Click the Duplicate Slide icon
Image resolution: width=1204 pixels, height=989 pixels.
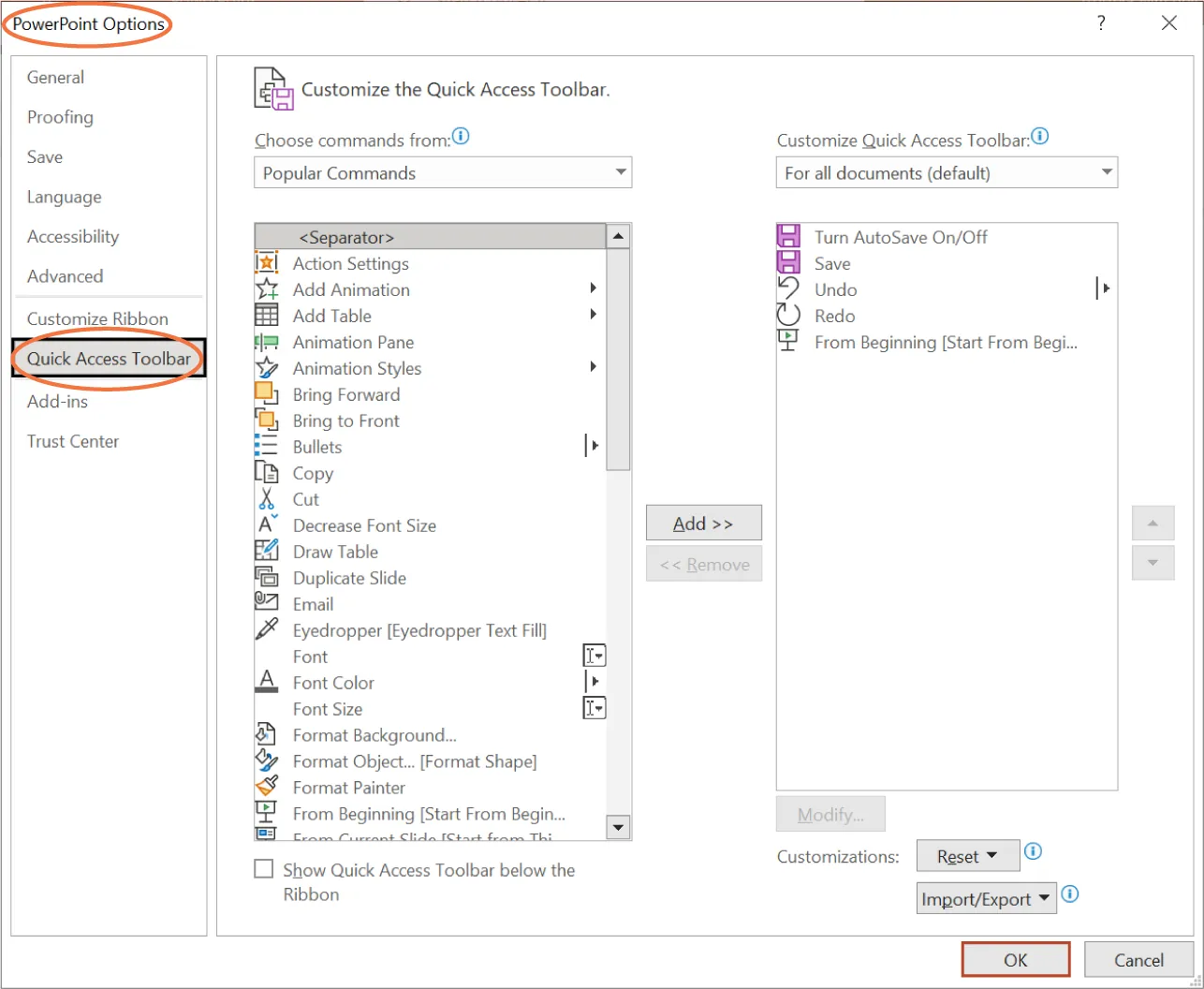pos(266,578)
